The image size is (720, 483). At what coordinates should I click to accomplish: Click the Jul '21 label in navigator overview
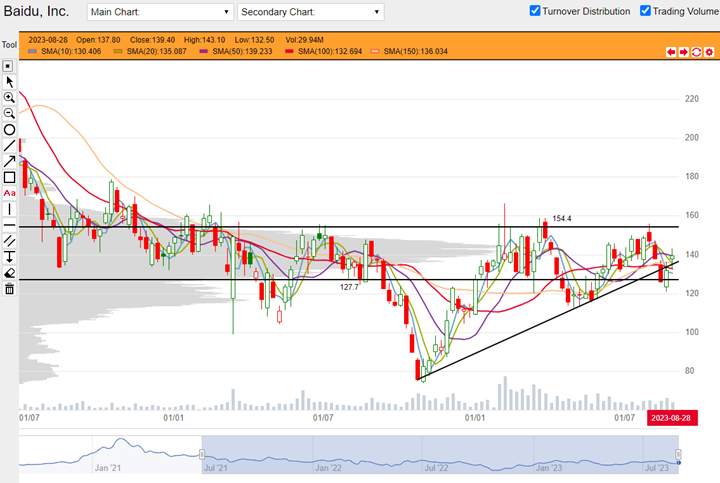(x=216, y=468)
